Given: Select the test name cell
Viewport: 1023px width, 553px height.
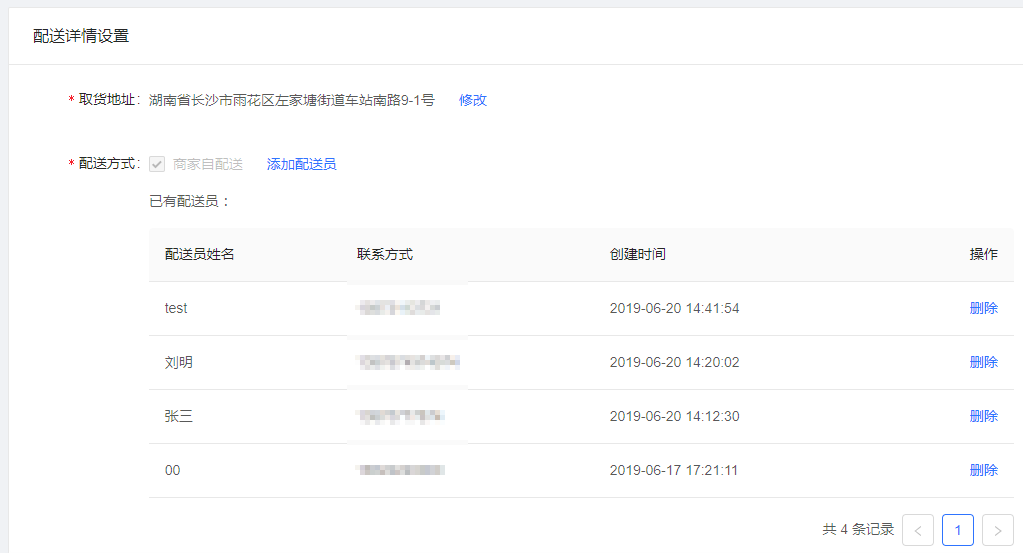Looking at the screenshot, I should (x=176, y=308).
